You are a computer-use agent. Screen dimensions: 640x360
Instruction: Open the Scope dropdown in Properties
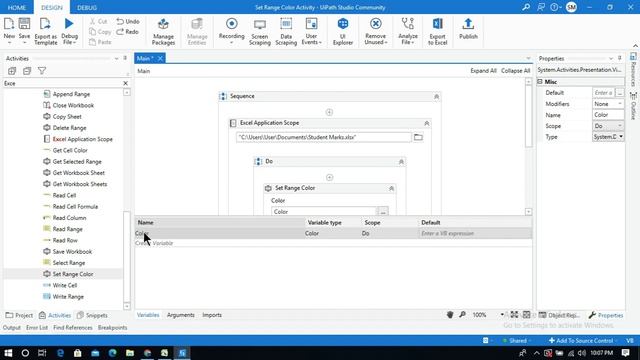(608, 126)
